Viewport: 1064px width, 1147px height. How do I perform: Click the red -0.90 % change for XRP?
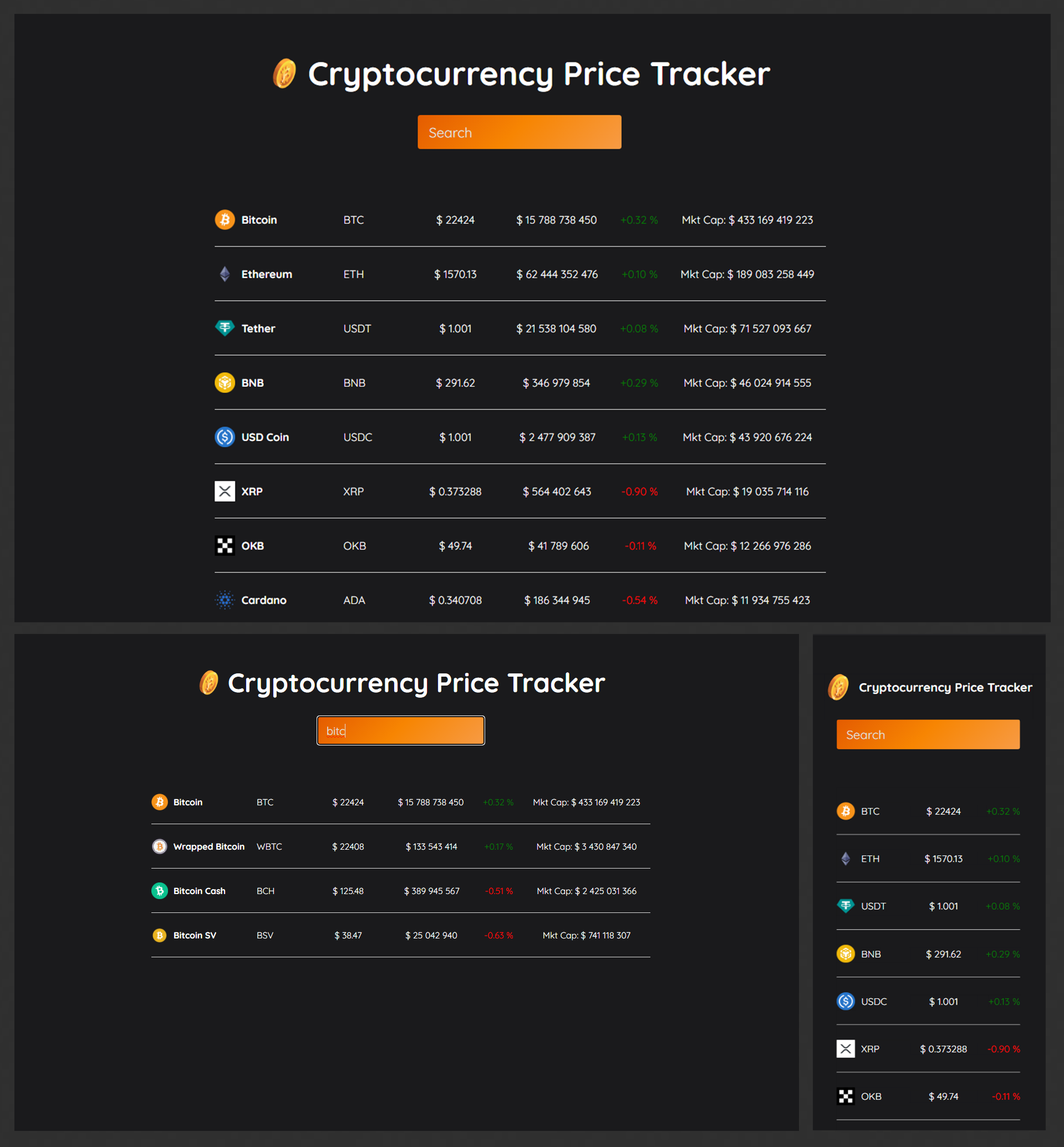[x=639, y=491]
